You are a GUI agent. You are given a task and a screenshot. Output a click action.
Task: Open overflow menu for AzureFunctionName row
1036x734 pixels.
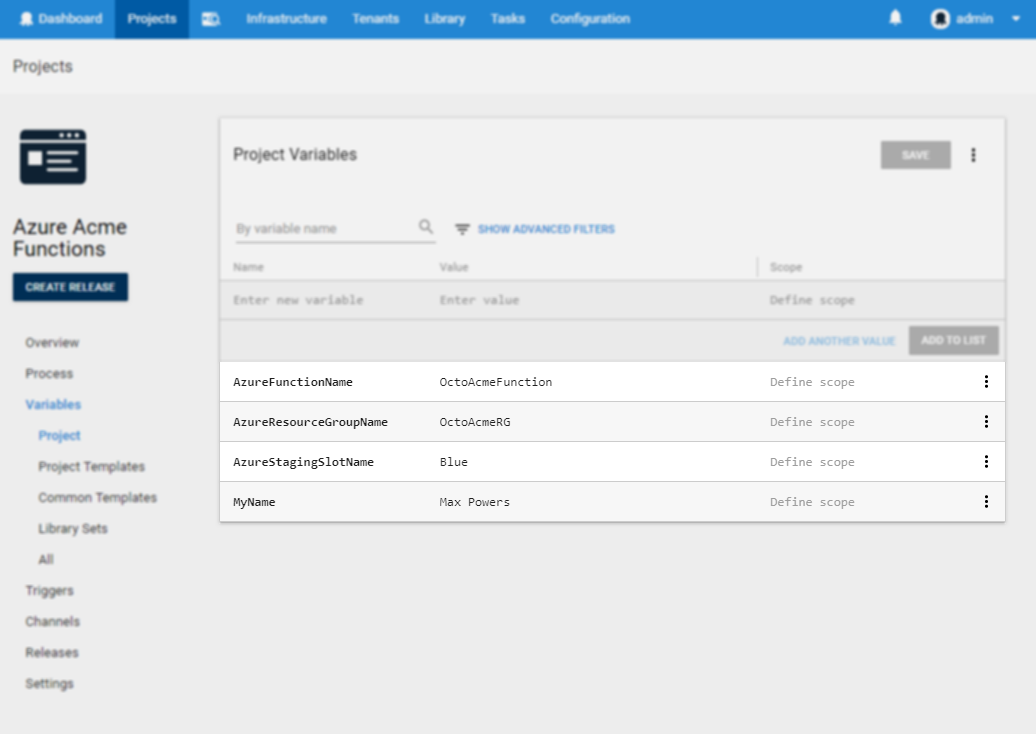coord(986,382)
